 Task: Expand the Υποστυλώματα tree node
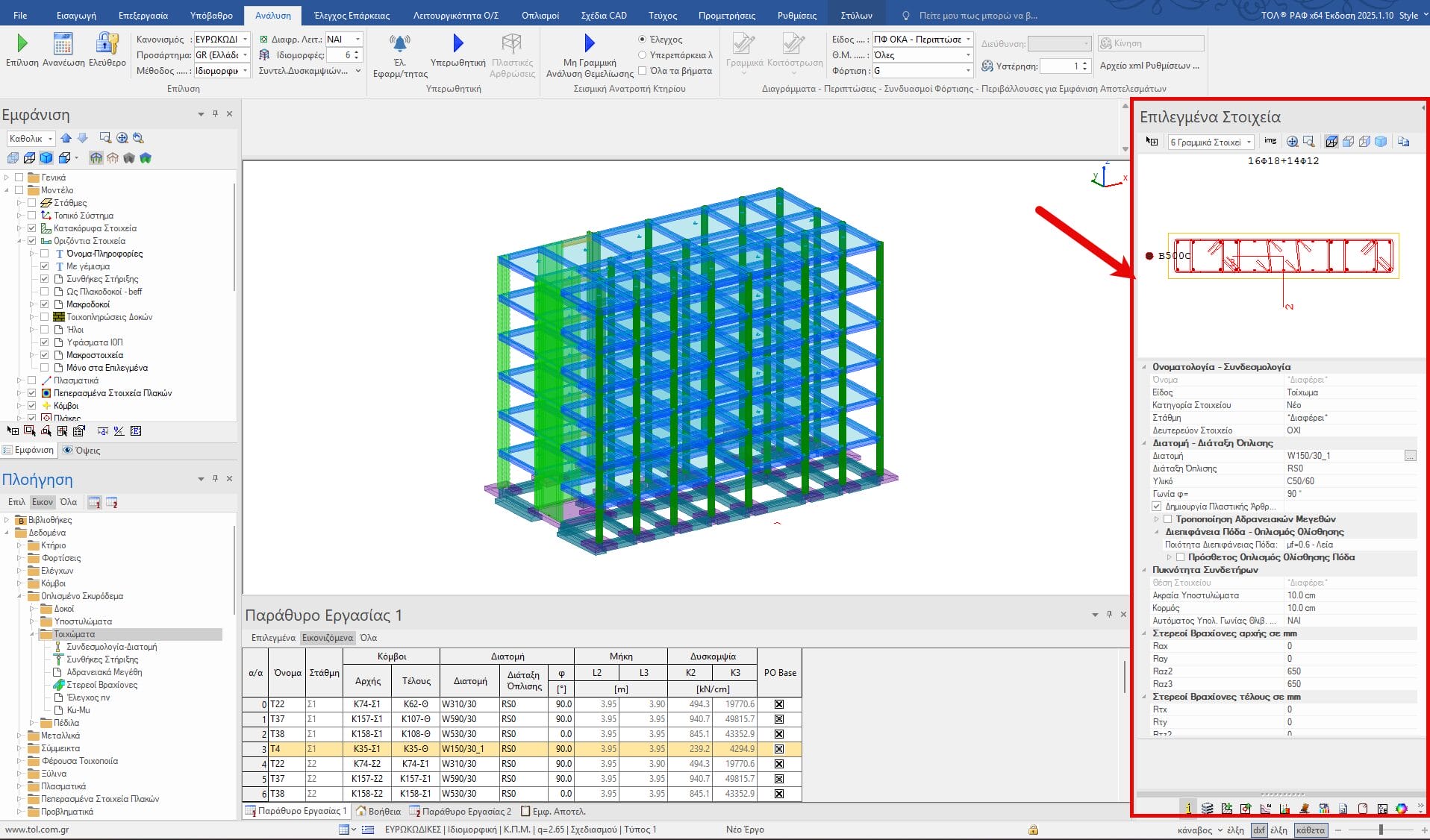point(32,621)
